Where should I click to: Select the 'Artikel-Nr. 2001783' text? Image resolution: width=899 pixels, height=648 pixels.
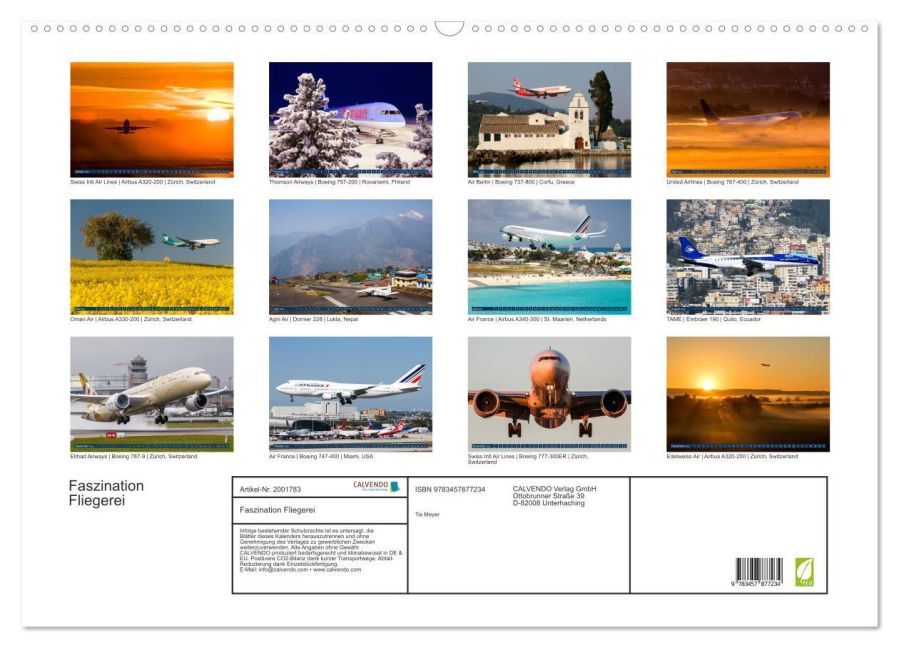(x=270, y=489)
